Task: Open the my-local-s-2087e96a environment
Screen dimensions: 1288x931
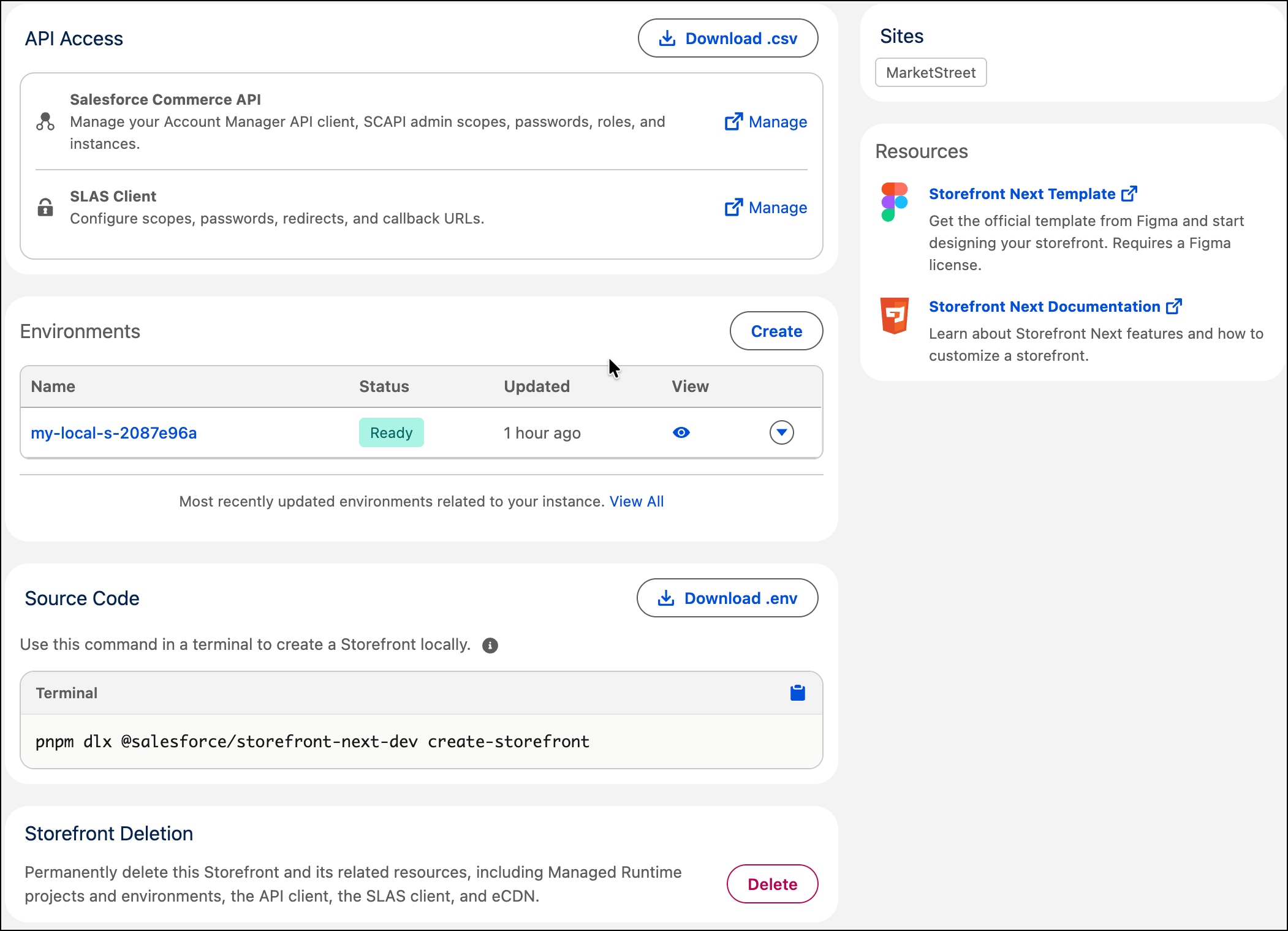Action: [x=114, y=433]
